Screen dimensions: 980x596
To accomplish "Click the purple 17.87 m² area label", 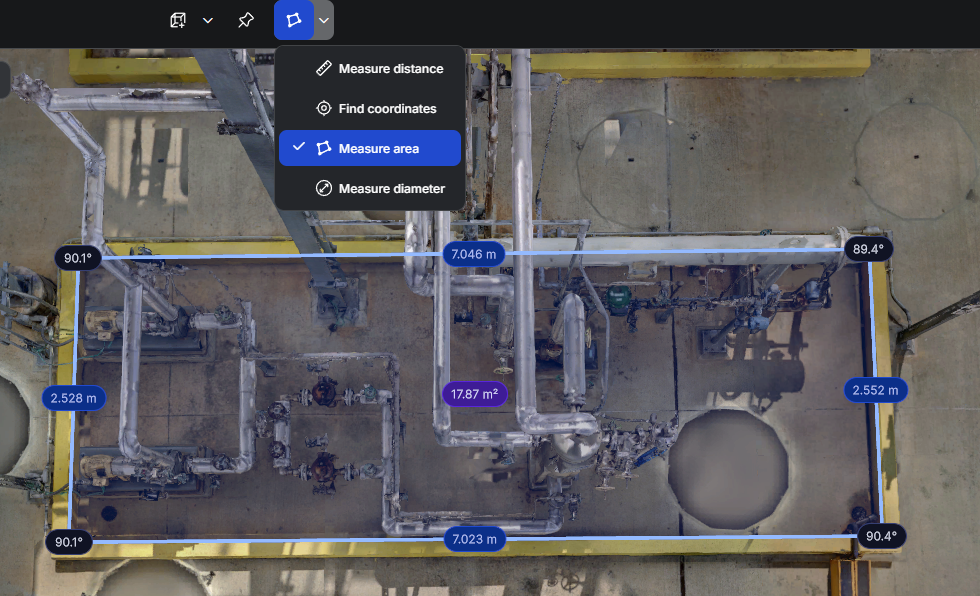I will pos(474,394).
